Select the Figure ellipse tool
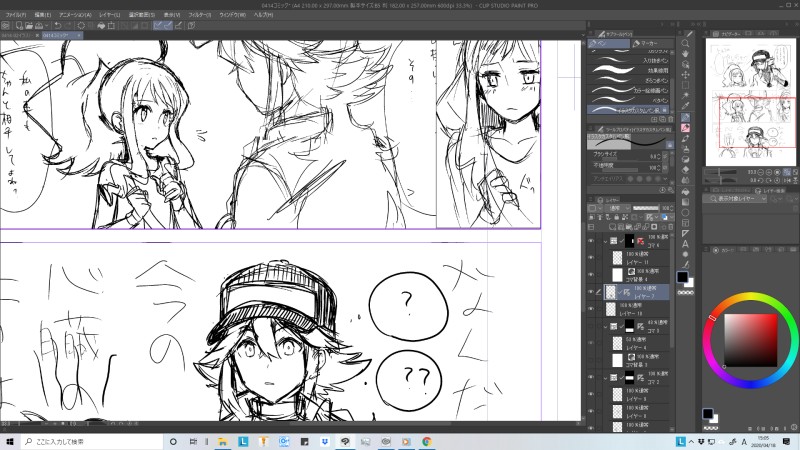The image size is (800, 450). point(685,212)
